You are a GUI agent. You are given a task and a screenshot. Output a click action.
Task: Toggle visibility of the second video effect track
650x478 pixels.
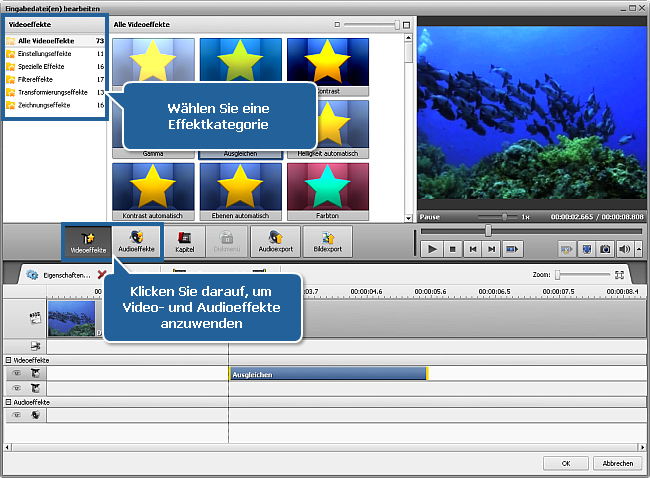click(x=16, y=387)
